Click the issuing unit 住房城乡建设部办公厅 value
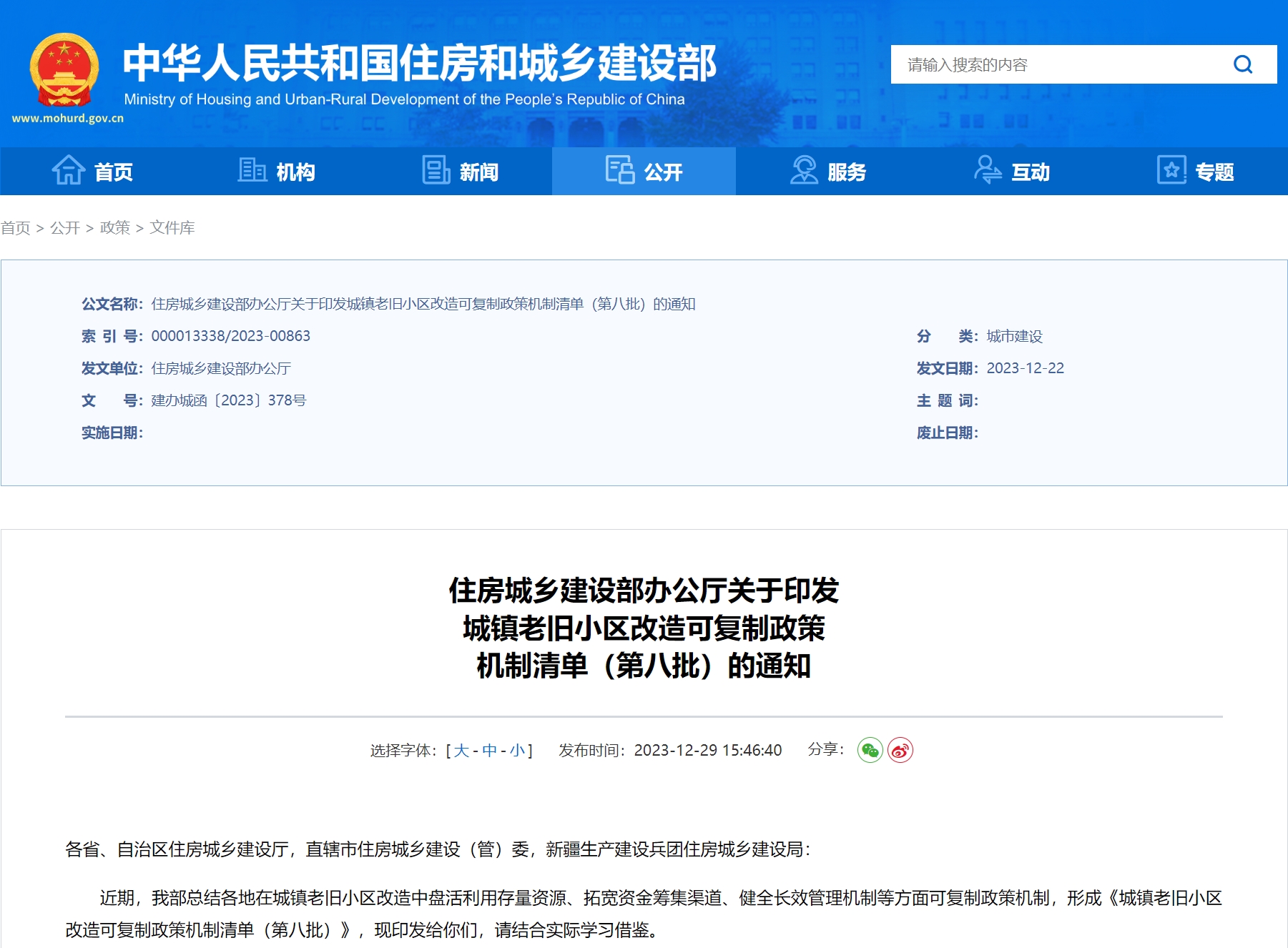1288x948 pixels. click(221, 368)
